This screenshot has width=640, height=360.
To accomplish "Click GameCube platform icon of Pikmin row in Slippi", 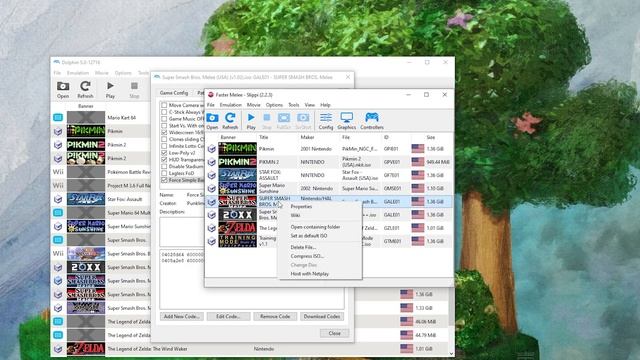I will tap(211, 149).
